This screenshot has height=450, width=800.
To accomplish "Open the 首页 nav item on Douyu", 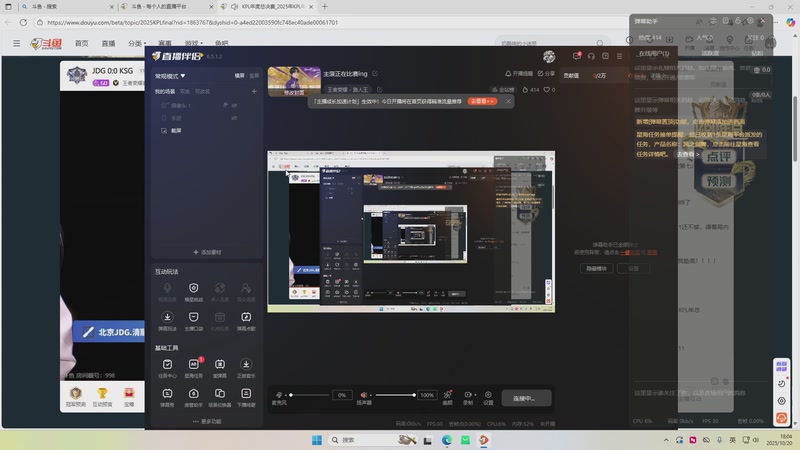I will tap(82, 43).
